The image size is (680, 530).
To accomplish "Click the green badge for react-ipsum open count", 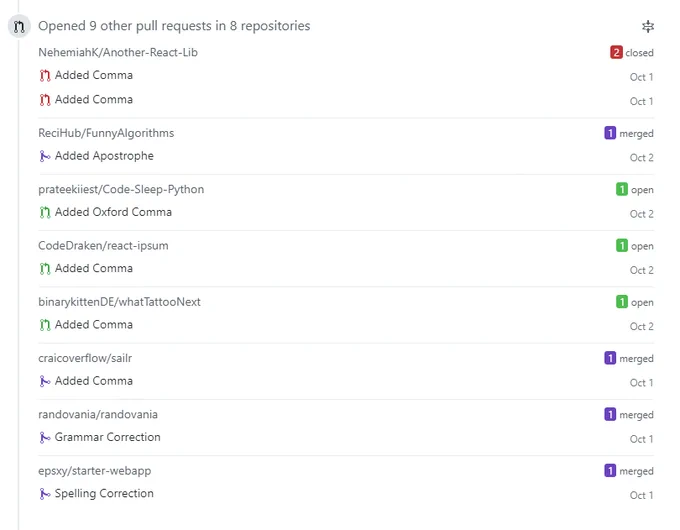I will 621,245.
